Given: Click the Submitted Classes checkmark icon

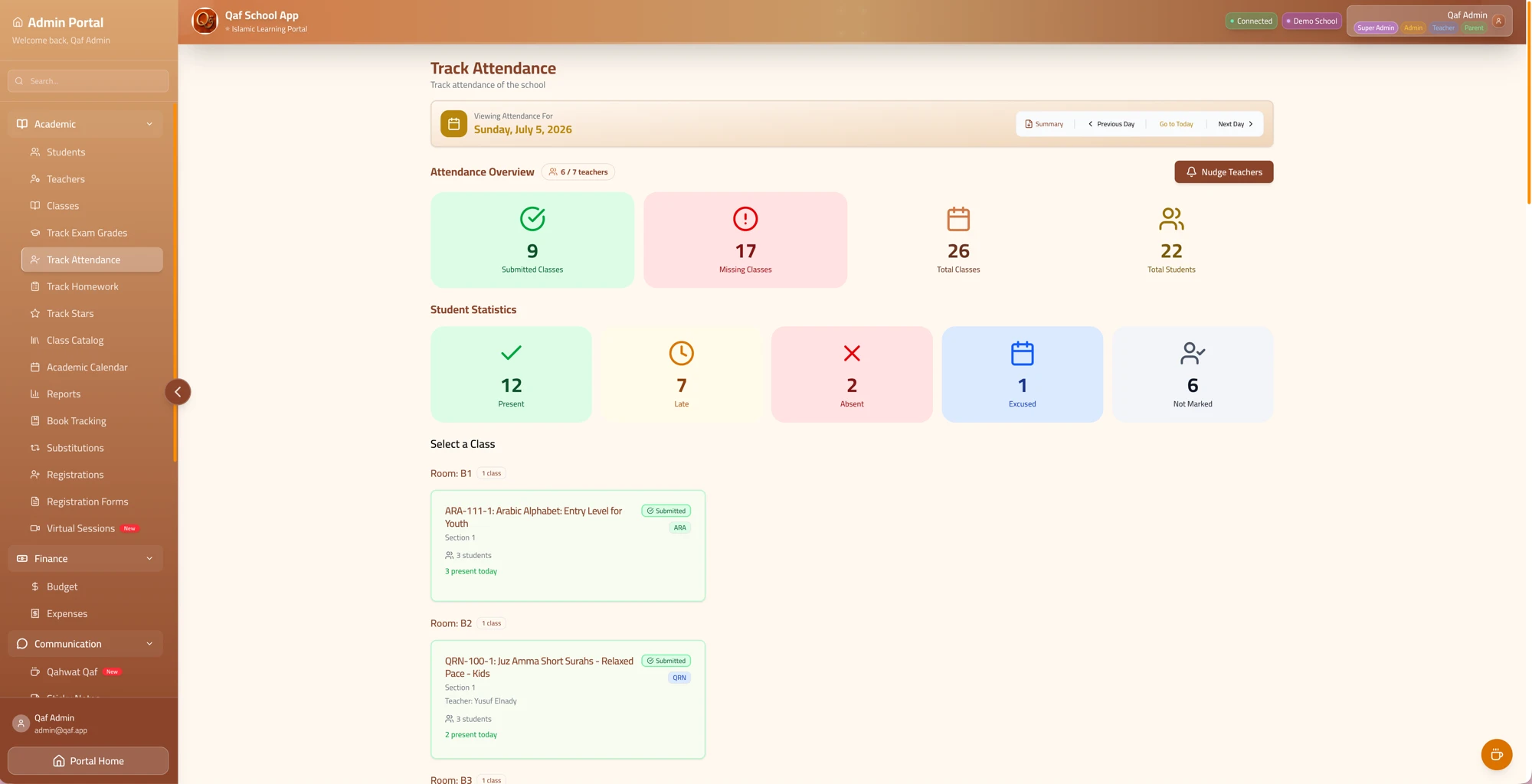Looking at the screenshot, I should click(532, 219).
